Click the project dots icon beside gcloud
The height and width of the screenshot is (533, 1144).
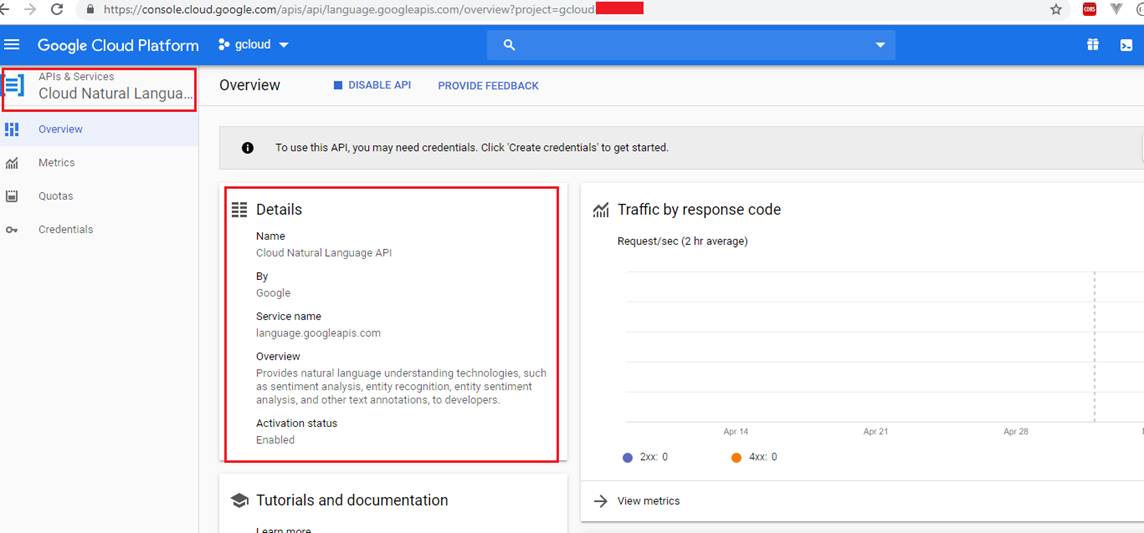(224, 44)
